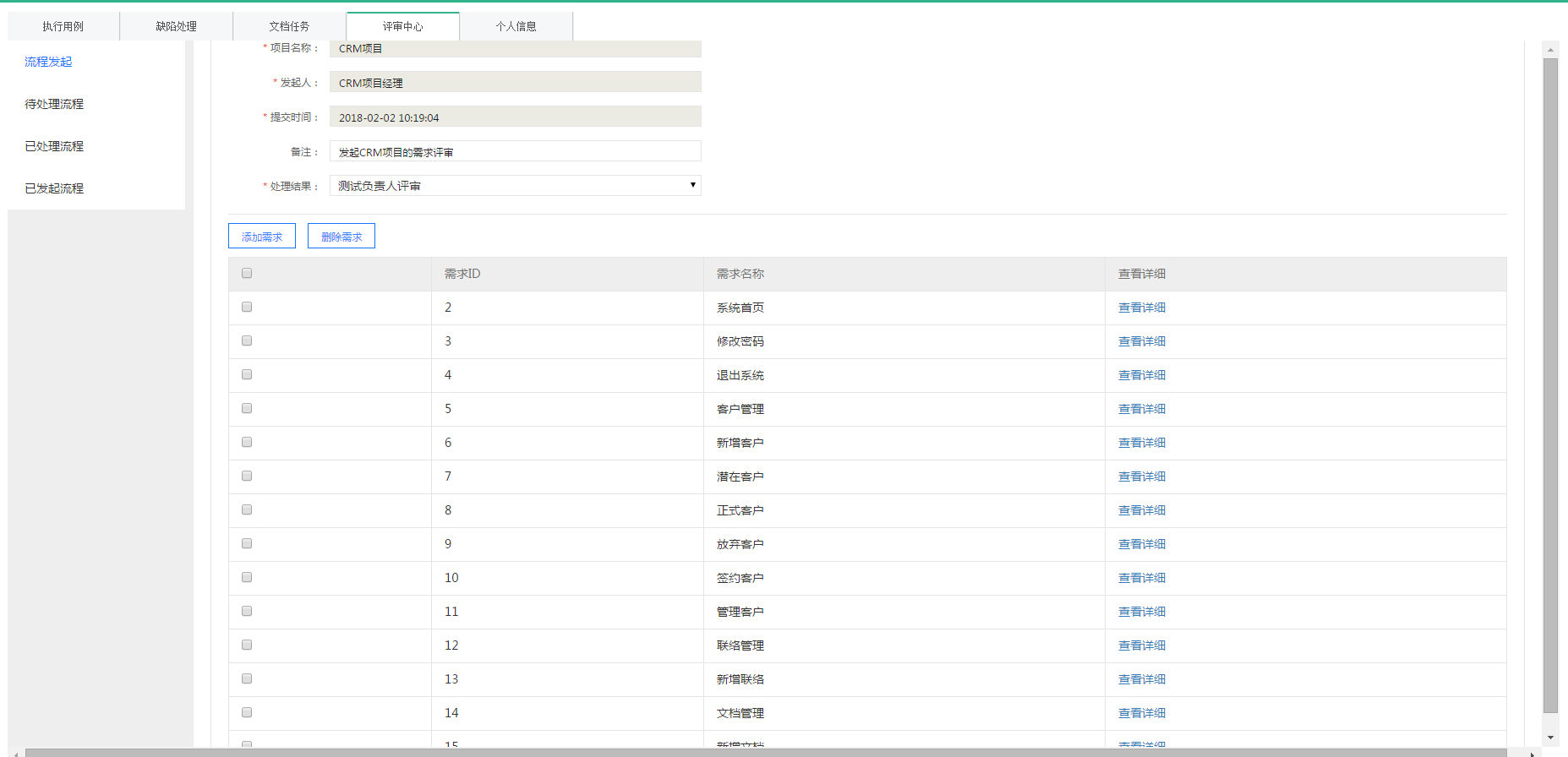Open the 个人信息 tab
Image resolution: width=1568 pixels, height=757 pixels.
pos(516,26)
